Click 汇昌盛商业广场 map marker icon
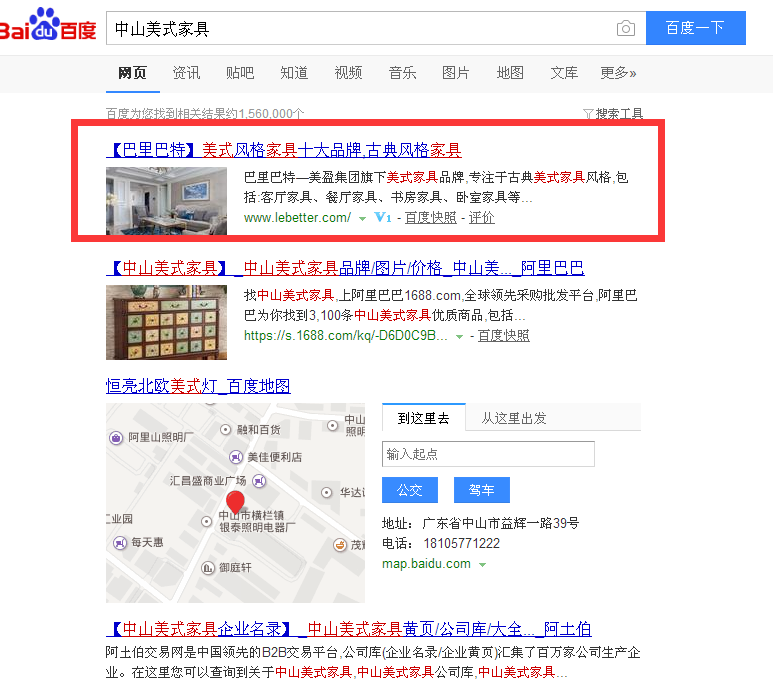The width and height of the screenshot is (773, 682). click(x=259, y=480)
